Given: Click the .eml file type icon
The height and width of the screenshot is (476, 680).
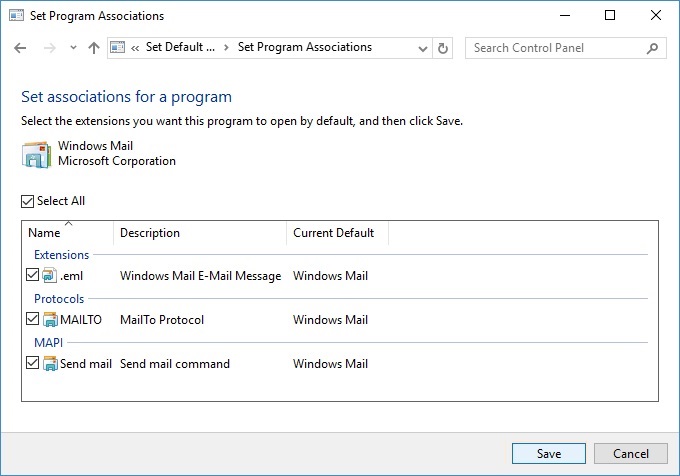Looking at the screenshot, I should pyautogui.click(x=50, y=275).
